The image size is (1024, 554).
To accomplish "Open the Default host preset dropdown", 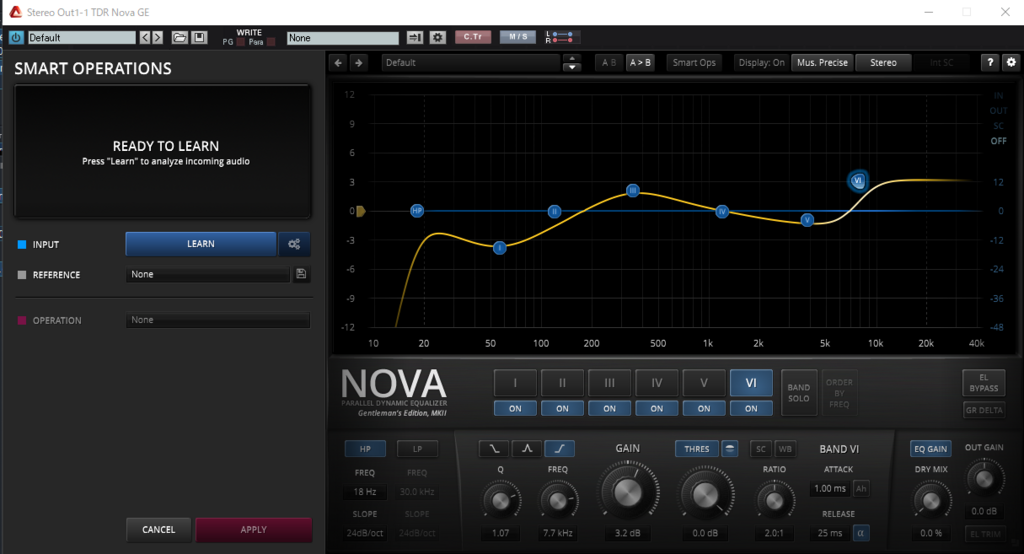I will coord(82,38).
